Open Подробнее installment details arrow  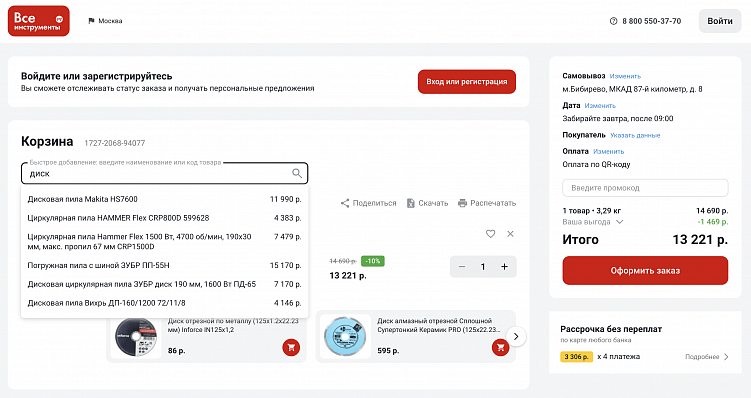[726, 357]
